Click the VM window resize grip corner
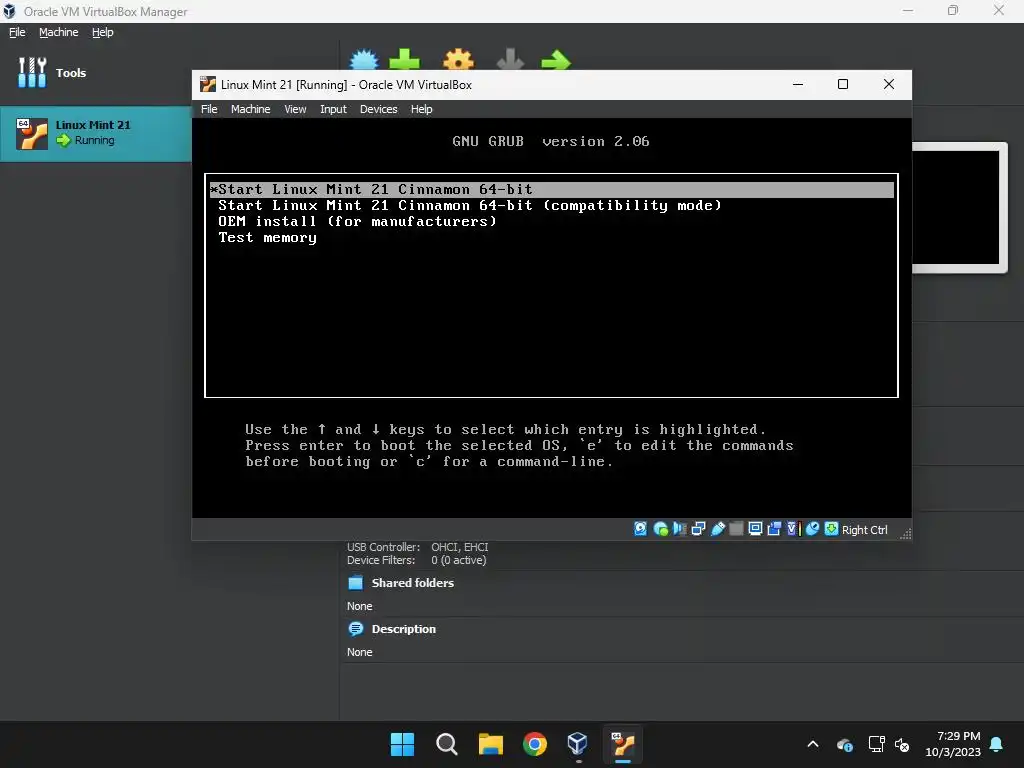 [x=905, y=533]
